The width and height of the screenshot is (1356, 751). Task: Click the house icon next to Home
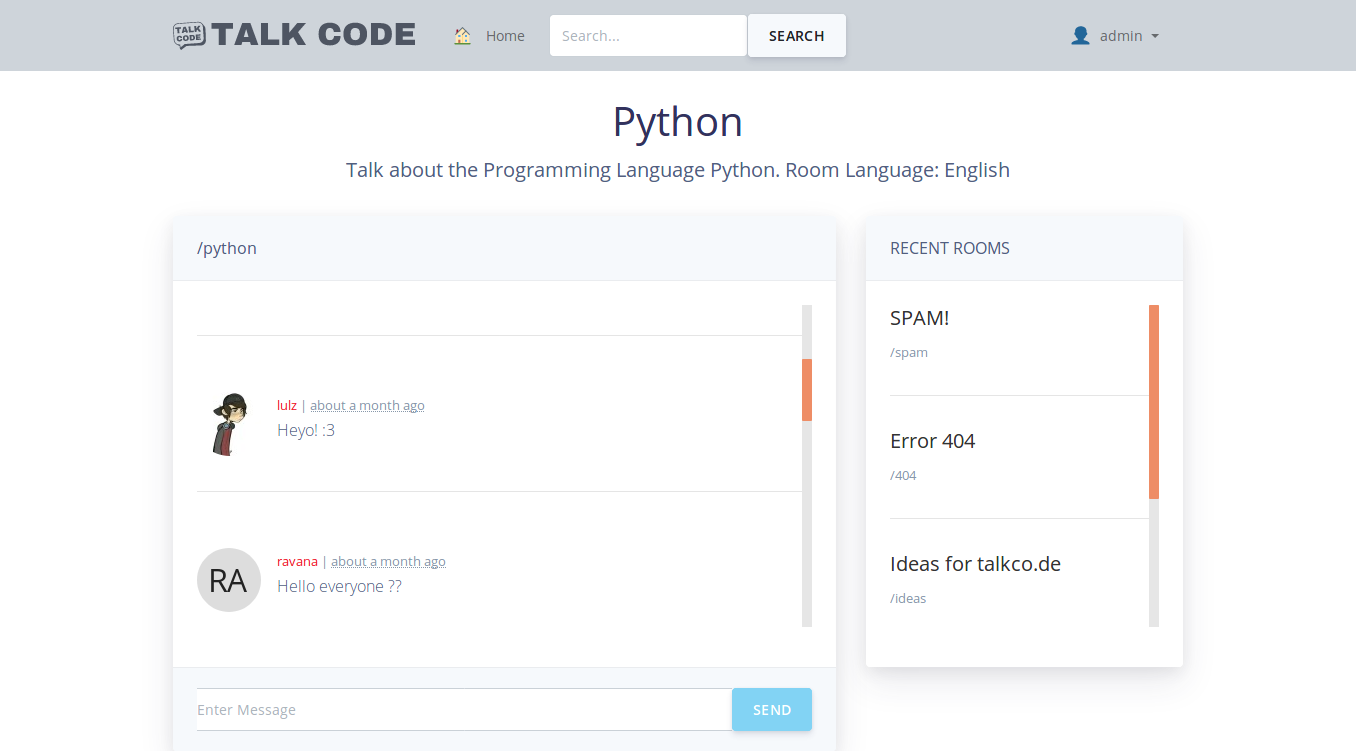coord(462,35)
